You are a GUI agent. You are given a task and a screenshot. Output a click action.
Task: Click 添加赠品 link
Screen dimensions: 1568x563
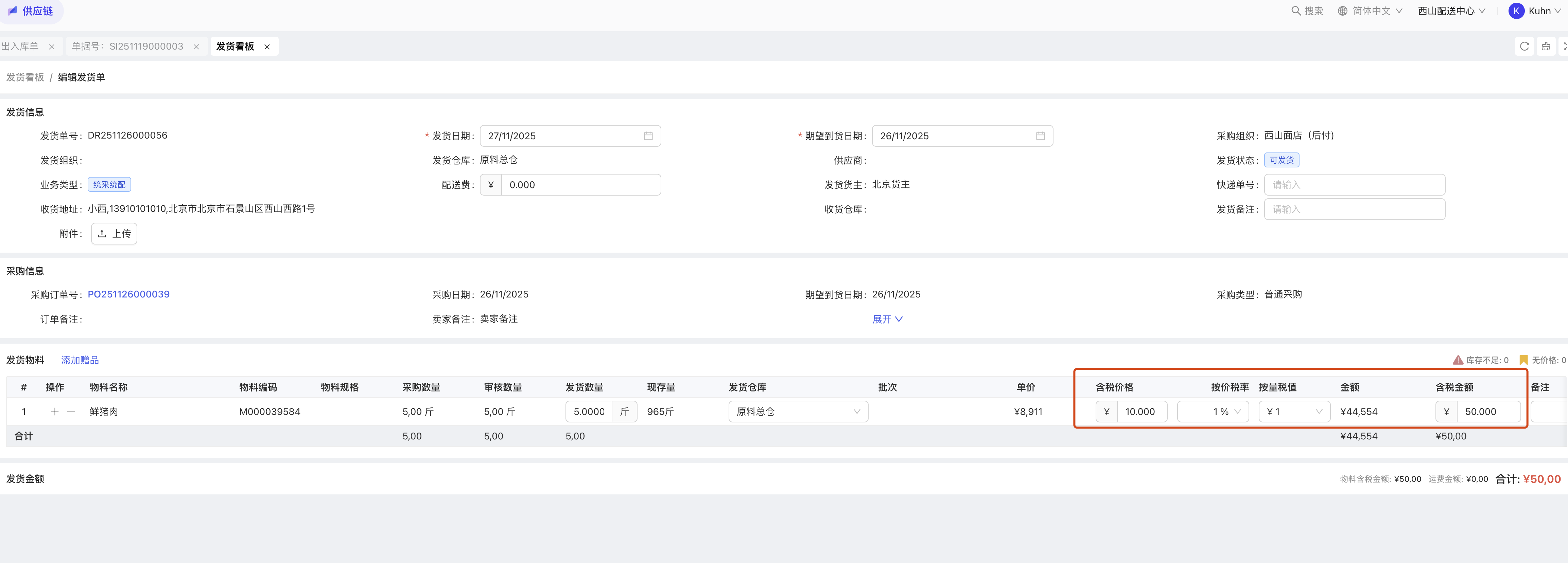[x=80, y=360]
